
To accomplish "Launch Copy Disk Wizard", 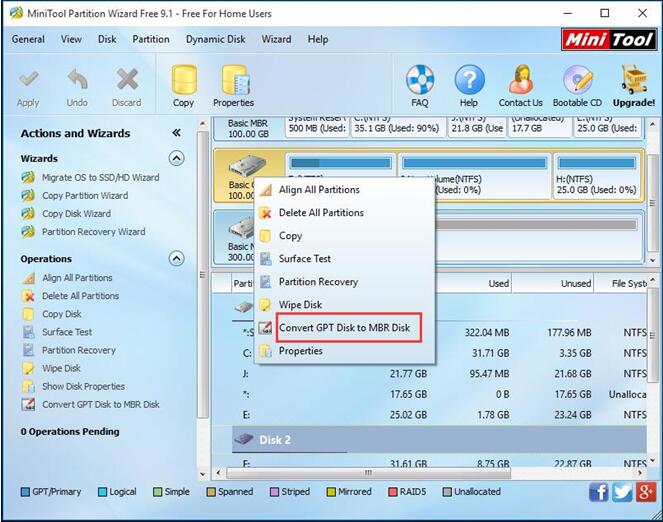I will coord(77,214).
